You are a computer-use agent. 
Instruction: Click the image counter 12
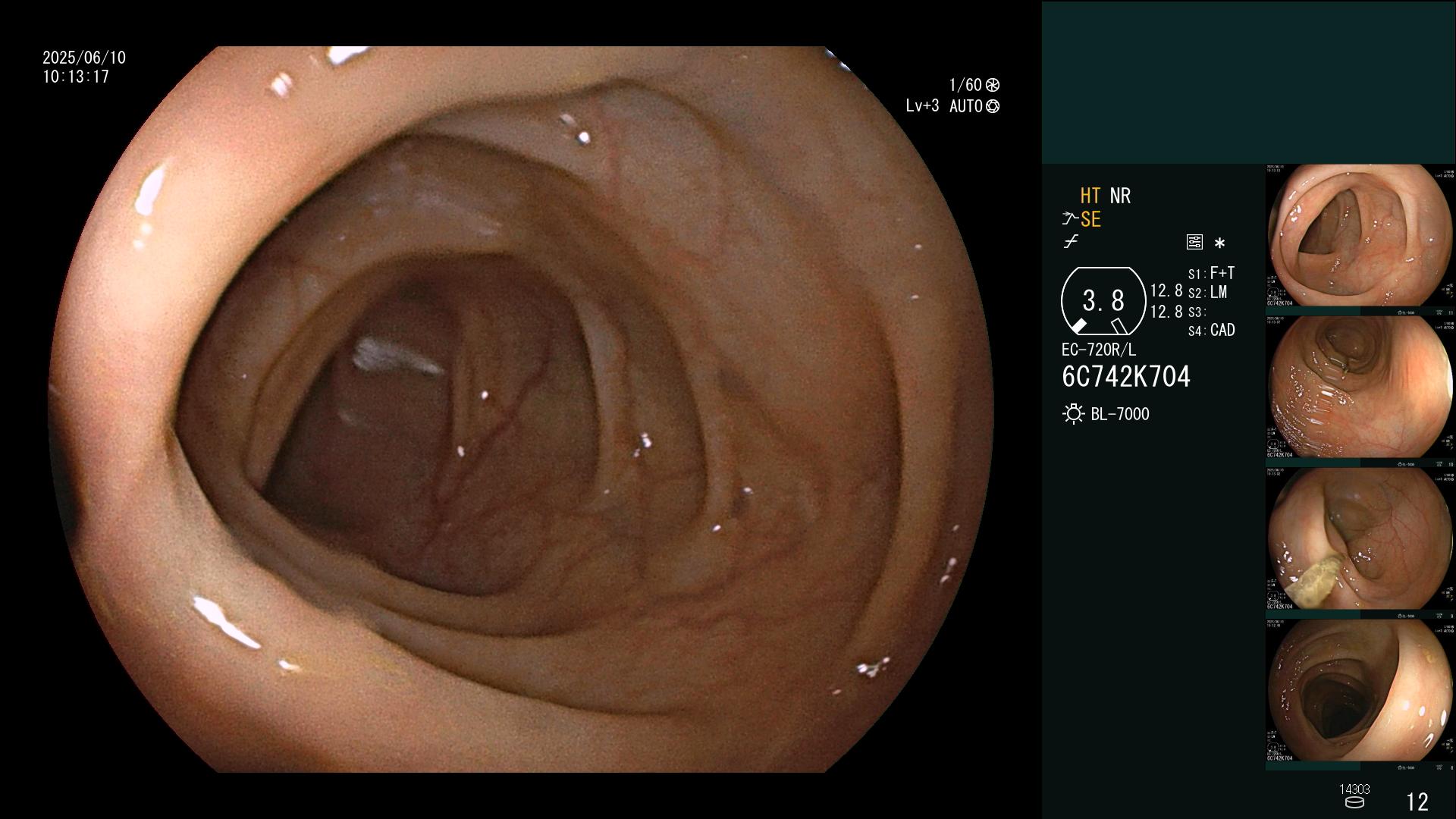pyautogui.click(x=1417, y=802)
